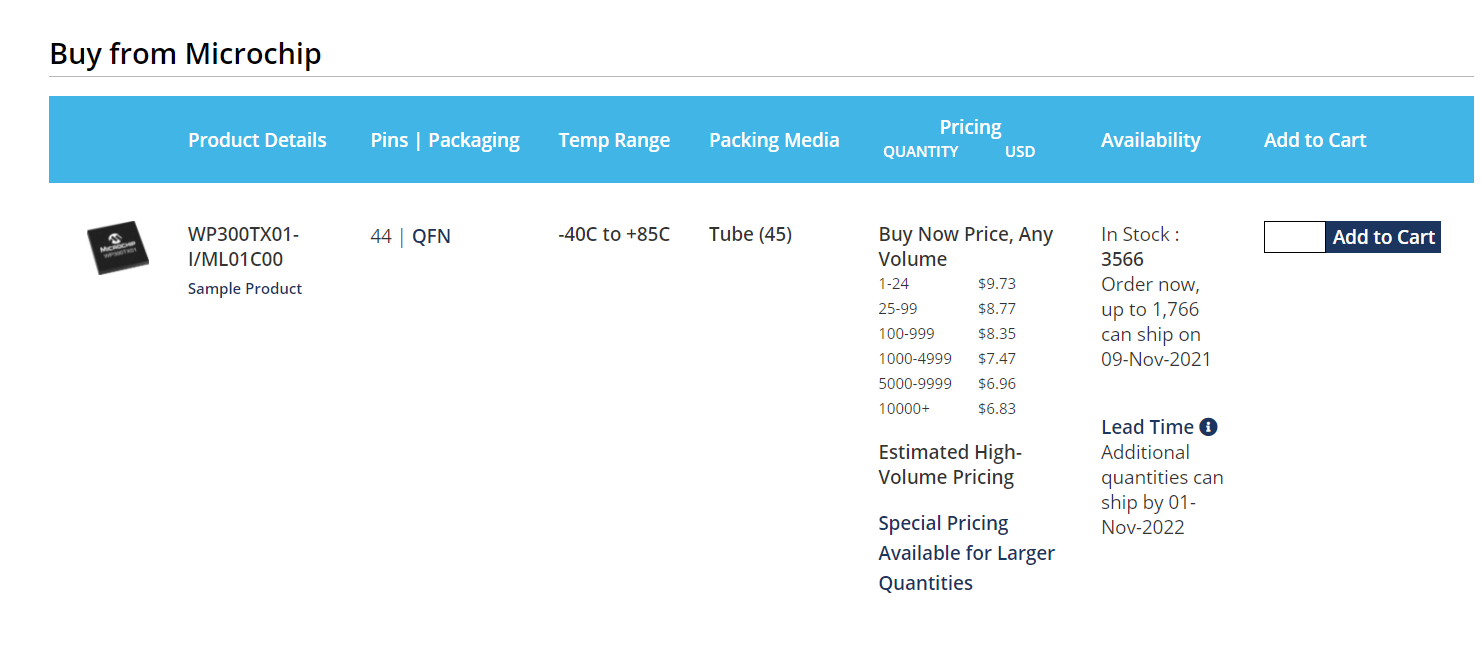Click the Lead Time info icon
The width and height of the screenshot is (1481, 662).
point(1208,427)
